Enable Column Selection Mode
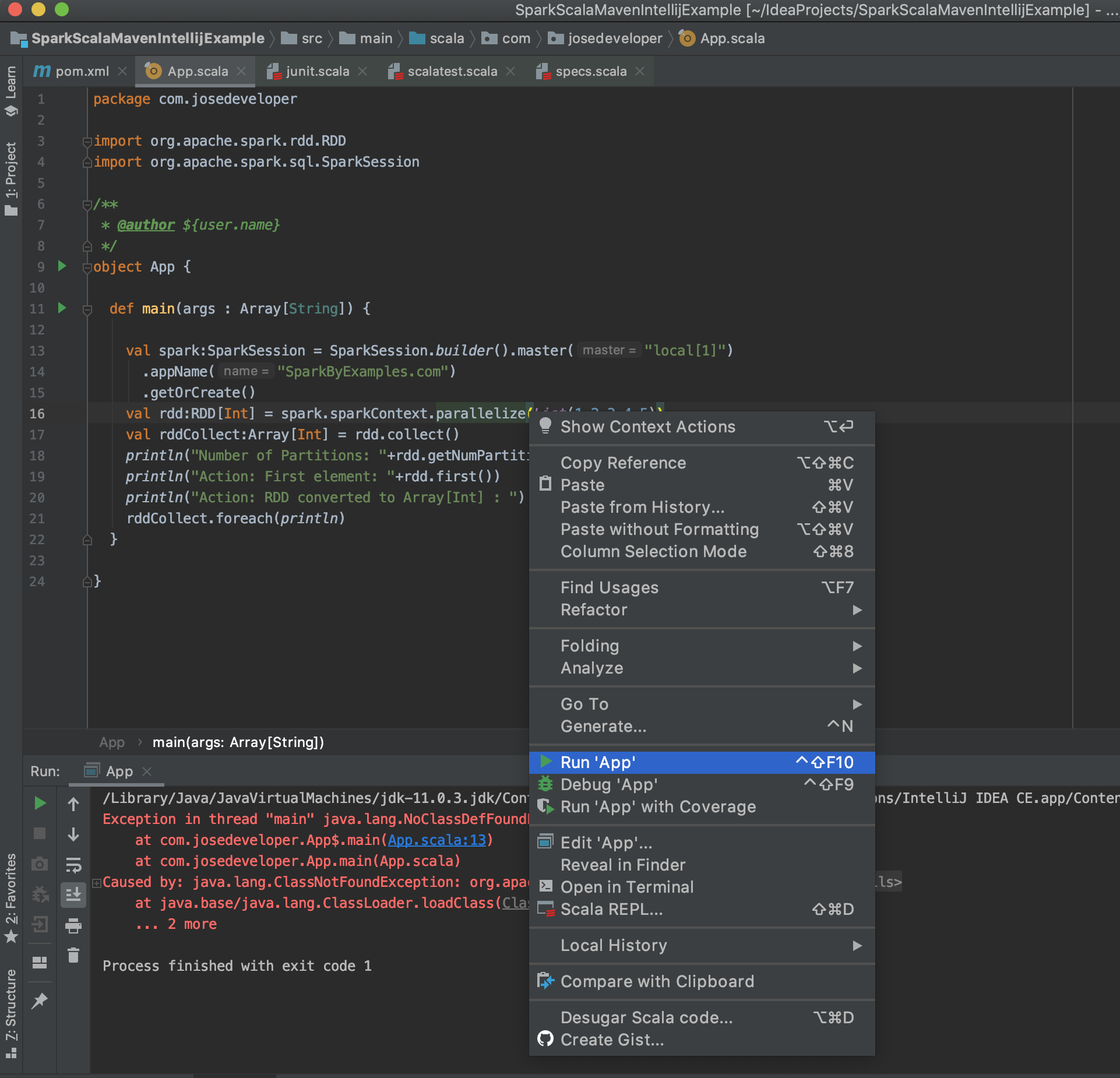The image size is (1120, 1078). tap(702, 551)
